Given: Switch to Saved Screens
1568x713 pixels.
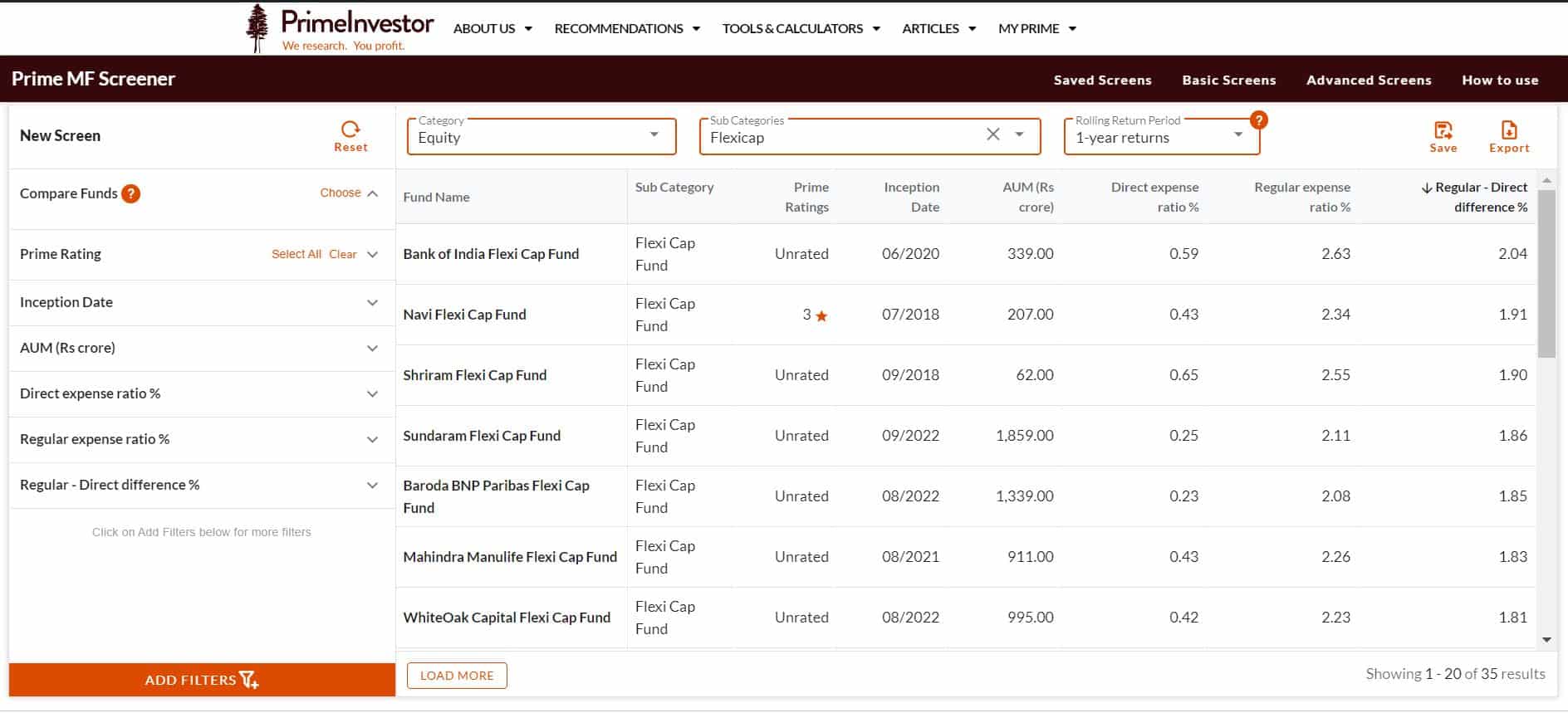Looking at the screenshot, I should coord(1102,81).
